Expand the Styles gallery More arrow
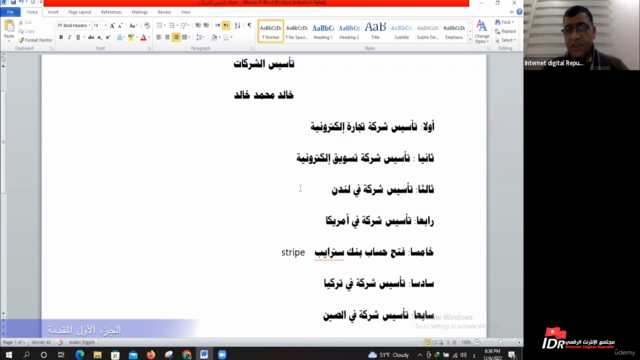This screenshot has height=360, width=640. [470, 40]
